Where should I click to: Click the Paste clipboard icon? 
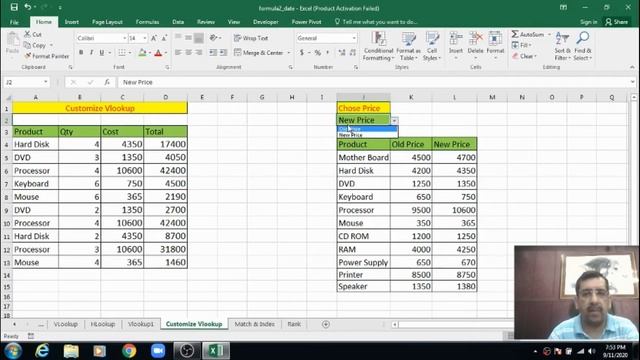tap(13, 40)
